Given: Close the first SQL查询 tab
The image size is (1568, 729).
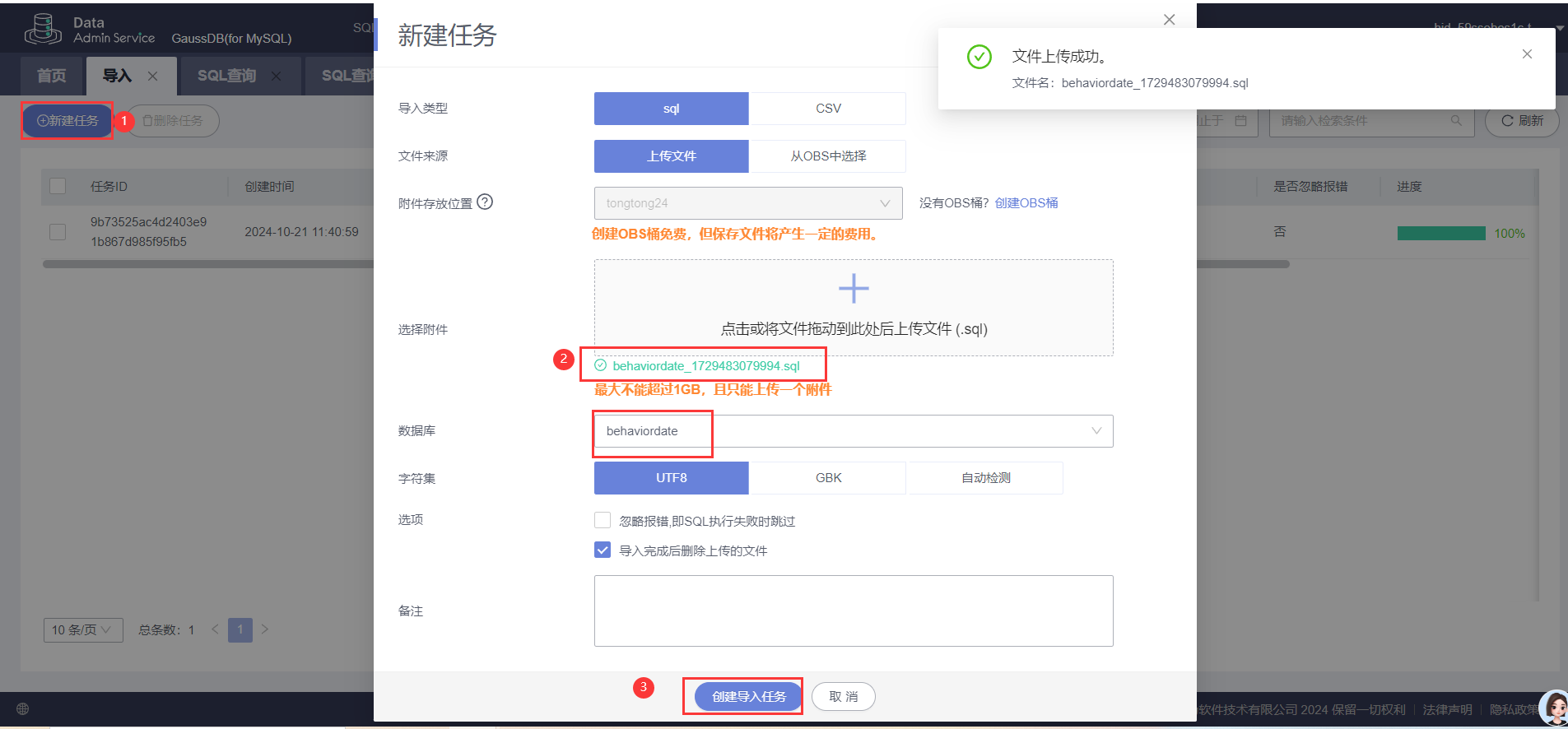Looking at the screenshot, I should (x=276, y=76).
